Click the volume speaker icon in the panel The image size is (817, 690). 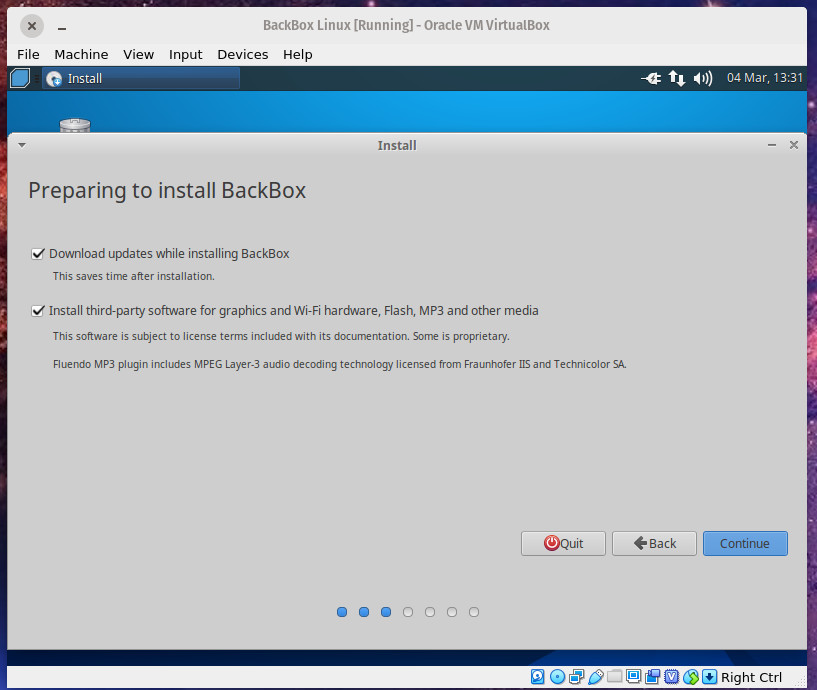click(702, 78)
